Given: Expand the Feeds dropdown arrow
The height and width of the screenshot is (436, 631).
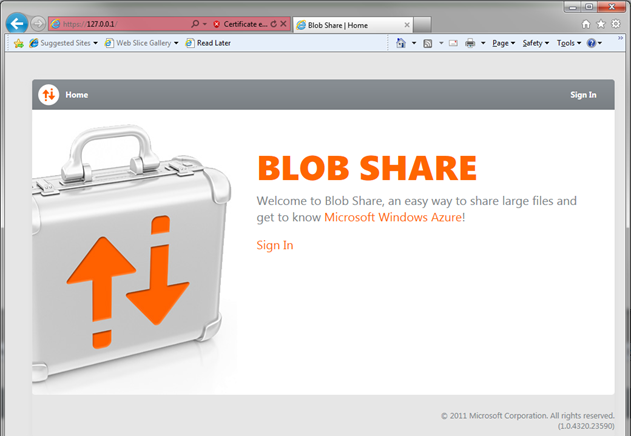Looking at the screenshot, I should (441, 43).
